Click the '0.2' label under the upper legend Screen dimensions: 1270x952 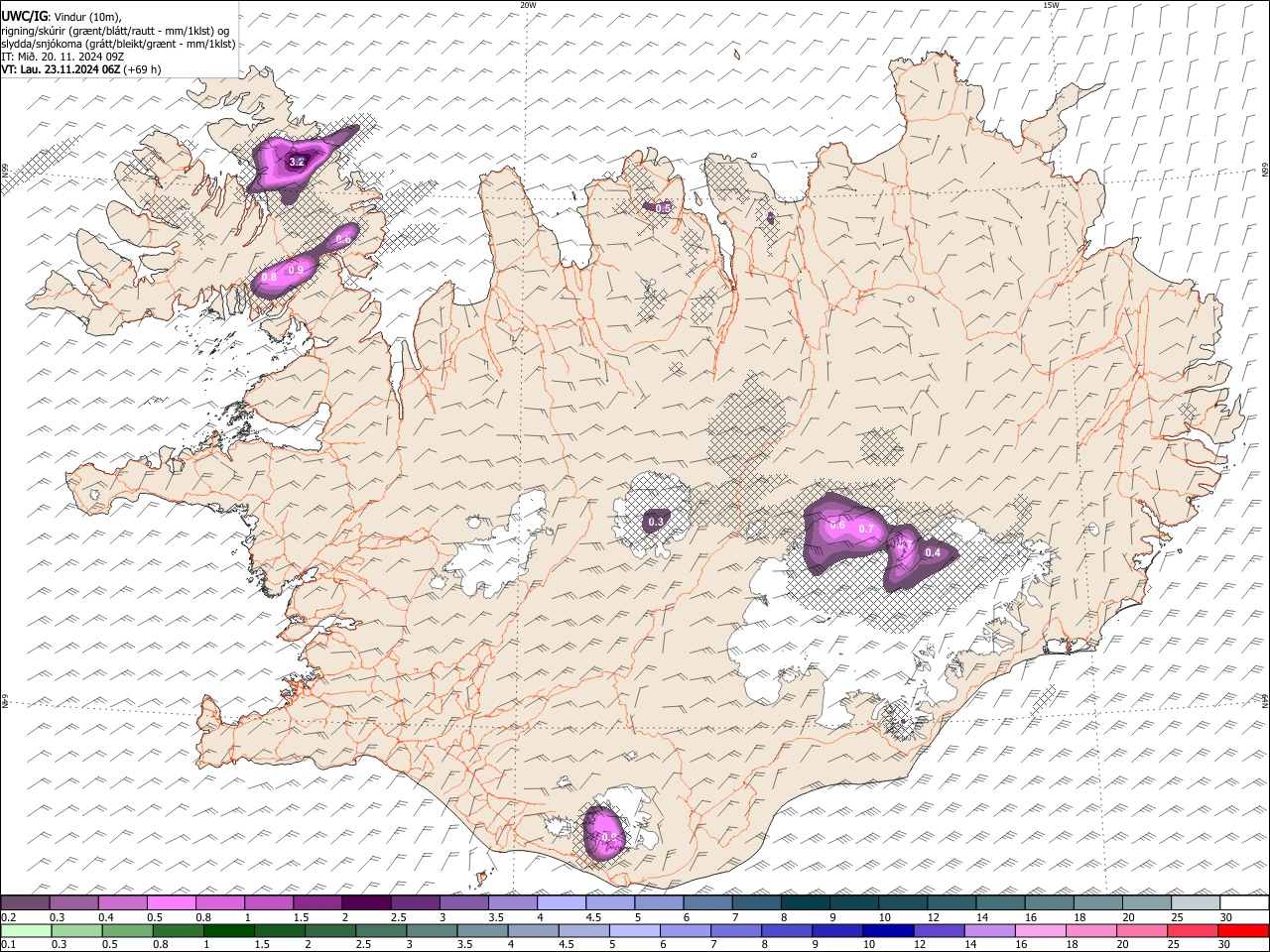click(x=8, y=917)
